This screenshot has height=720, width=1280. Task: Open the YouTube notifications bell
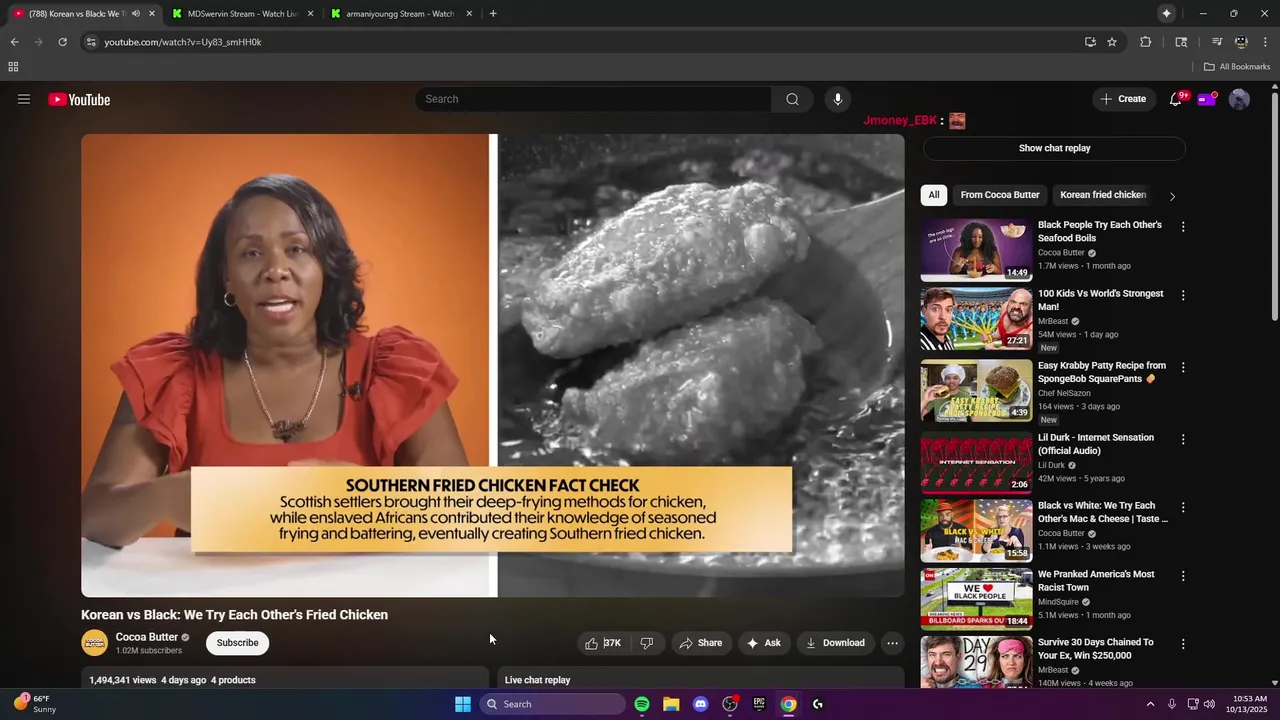click(x=1176, y=99)
